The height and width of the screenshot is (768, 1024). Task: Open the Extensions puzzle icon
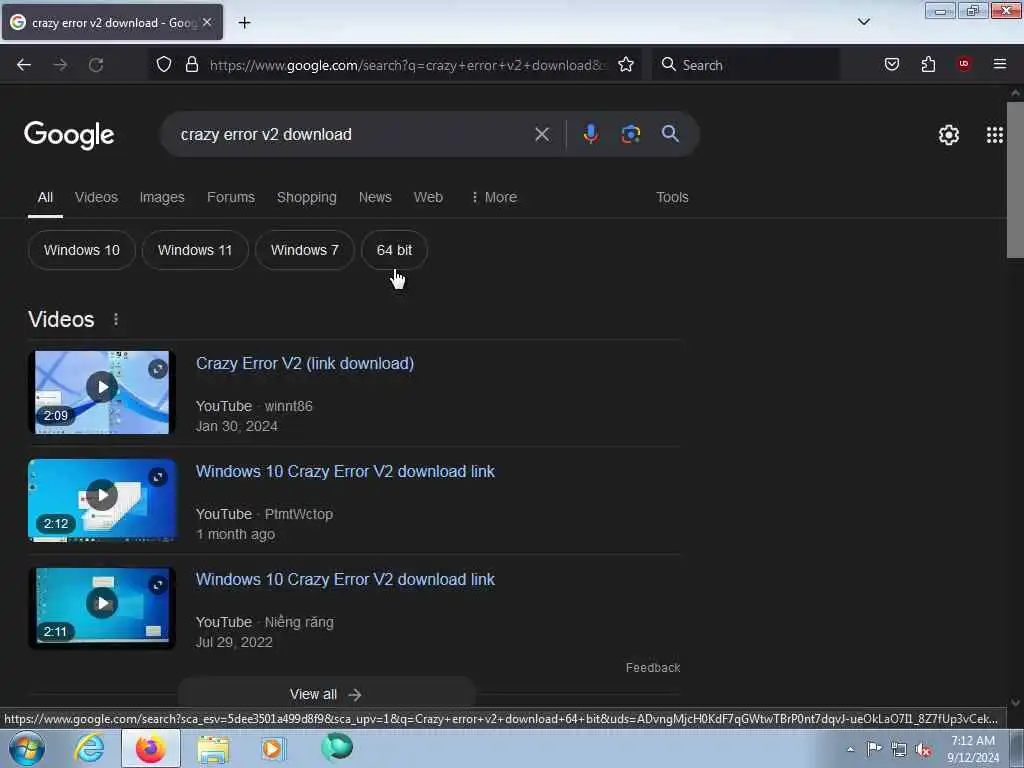pyautogui.click(x=928, y=64)
